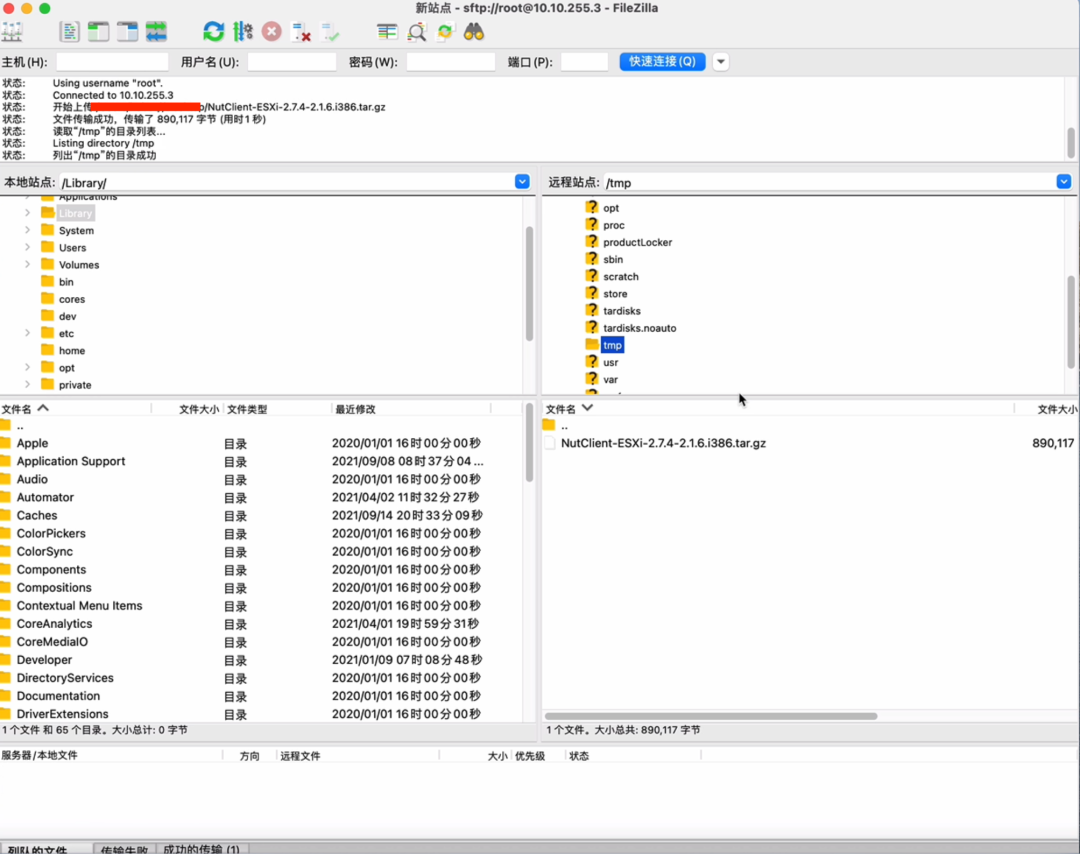This screenshot has height=854, width=1080.
Task: Toggle synchronized browsing icon
Action: pyautogui.click(x=445, y=32)
